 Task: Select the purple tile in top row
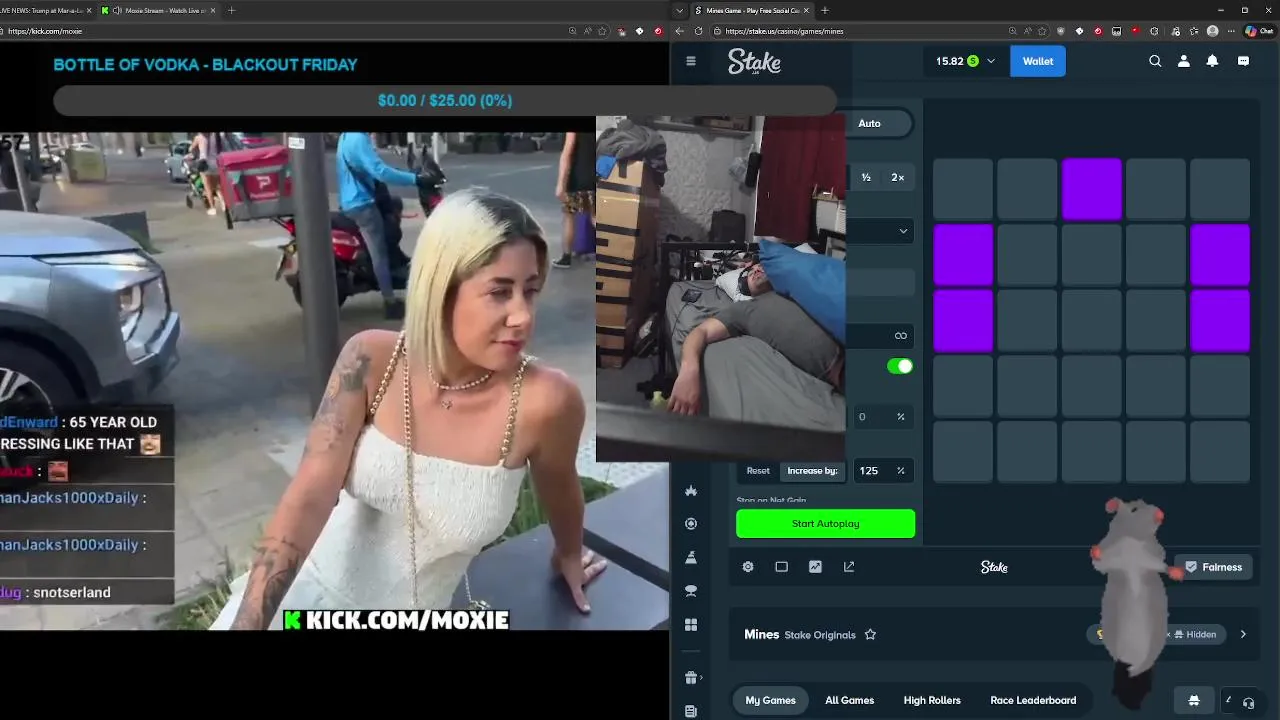coord(1091,189)
